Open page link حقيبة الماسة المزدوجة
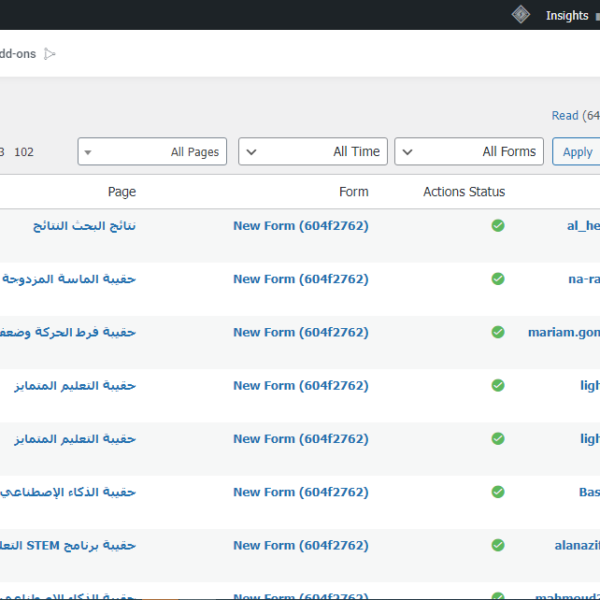The height and width of the screenshot is (600, 600). point(69,279)
